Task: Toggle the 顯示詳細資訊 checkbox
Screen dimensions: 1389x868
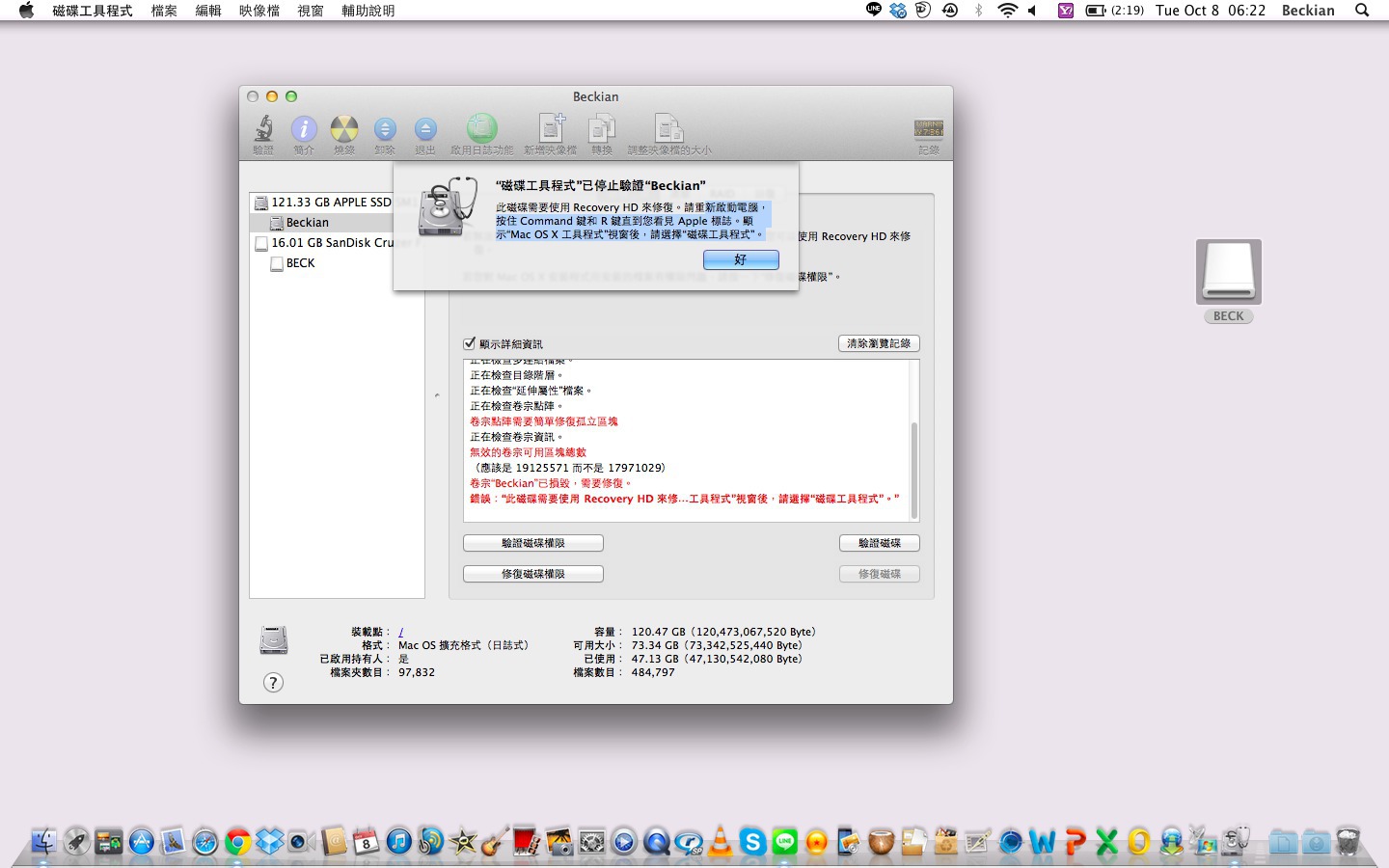Action: click(x=470, y=343)
